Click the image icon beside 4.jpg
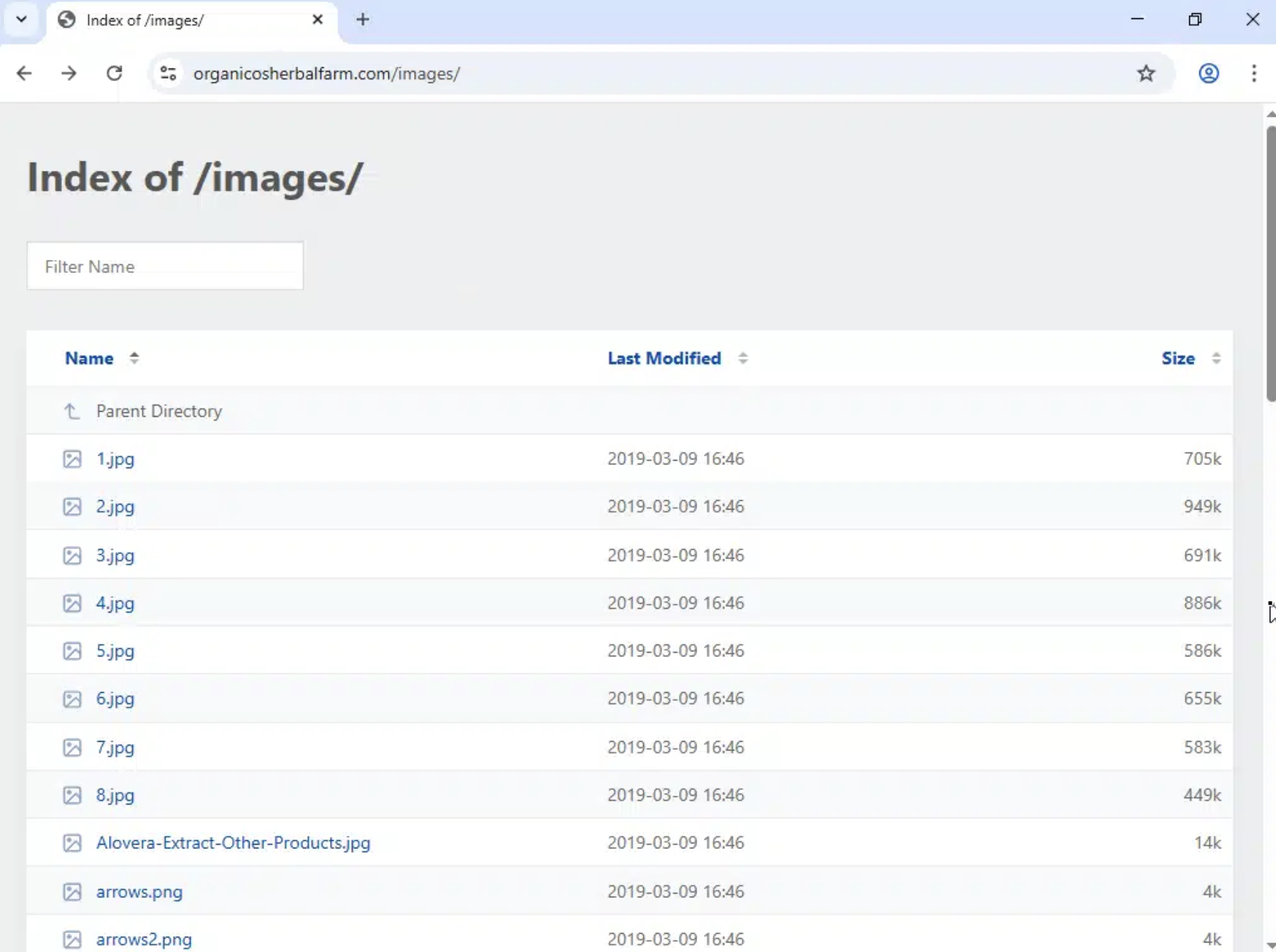 coord(72,603)
